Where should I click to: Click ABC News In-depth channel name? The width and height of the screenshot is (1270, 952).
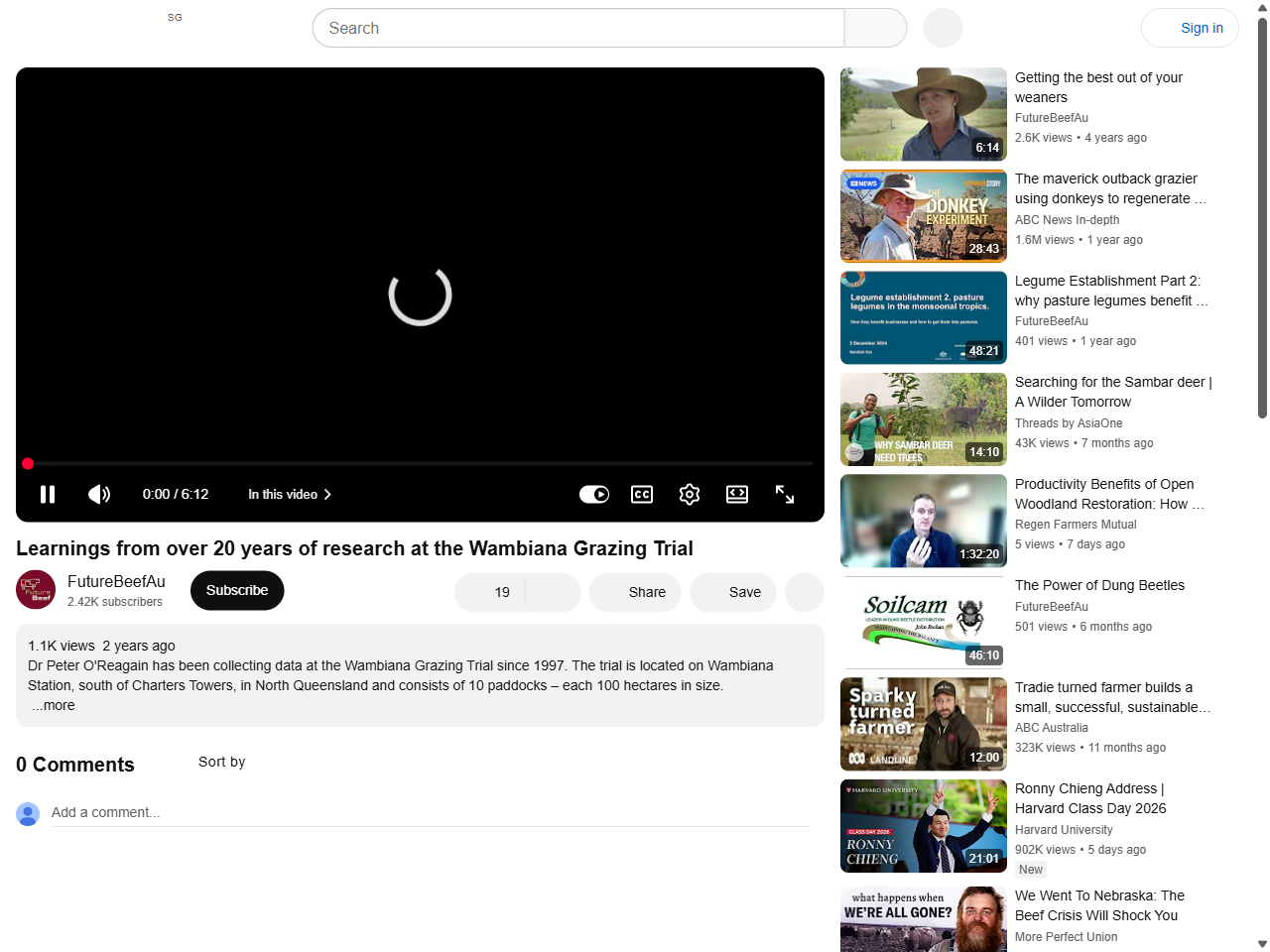click(x=1067, y=220)
